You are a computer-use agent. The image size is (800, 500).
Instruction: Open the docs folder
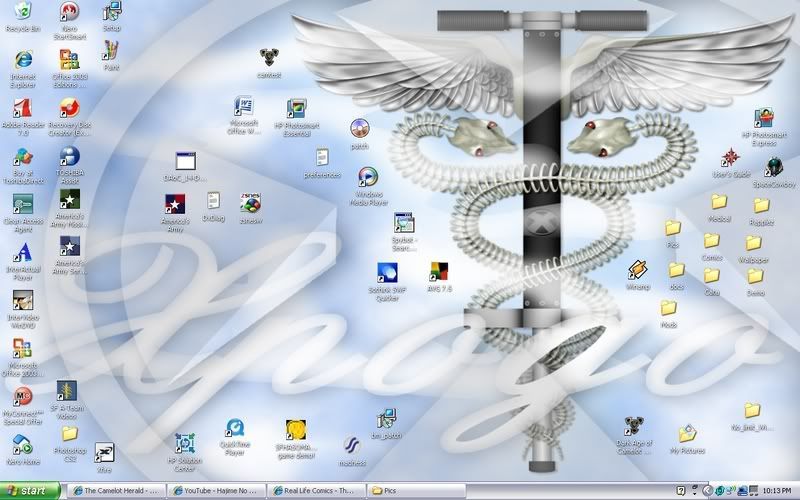pyautogui.click(x=677, y=270)
